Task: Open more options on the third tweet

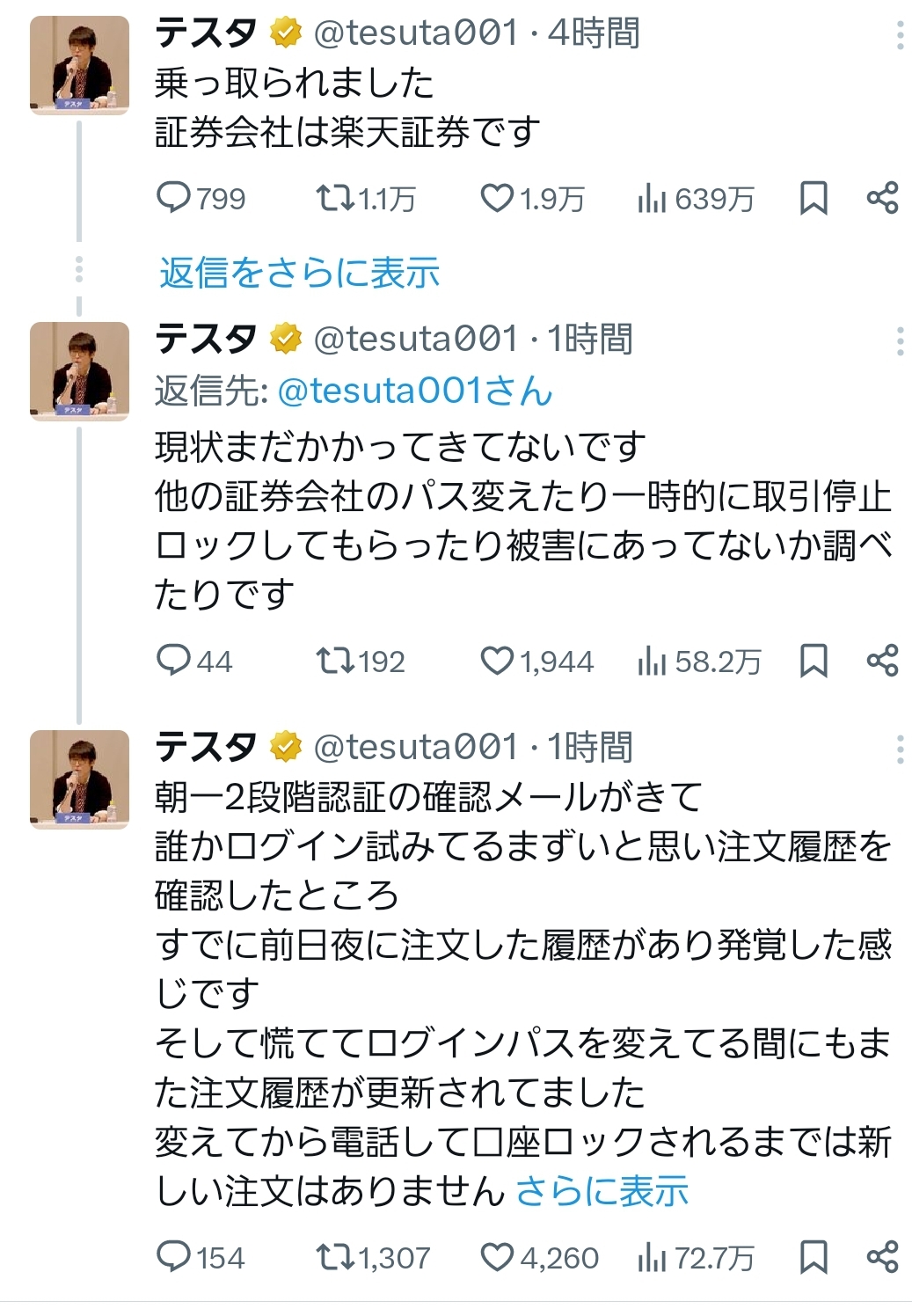Action: [900, 749]
